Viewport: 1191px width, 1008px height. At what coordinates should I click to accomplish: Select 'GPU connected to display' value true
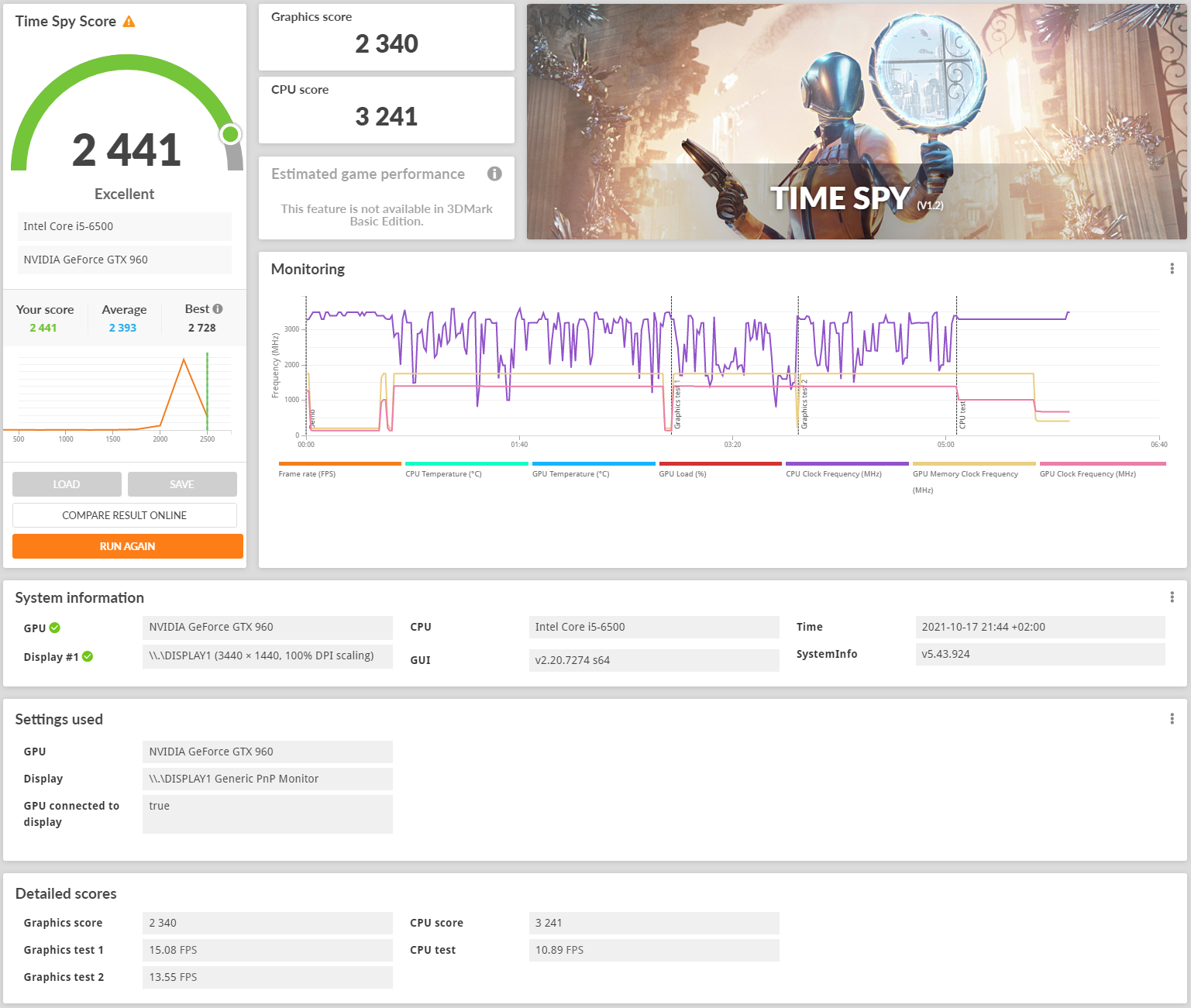[x=267, y=814]
